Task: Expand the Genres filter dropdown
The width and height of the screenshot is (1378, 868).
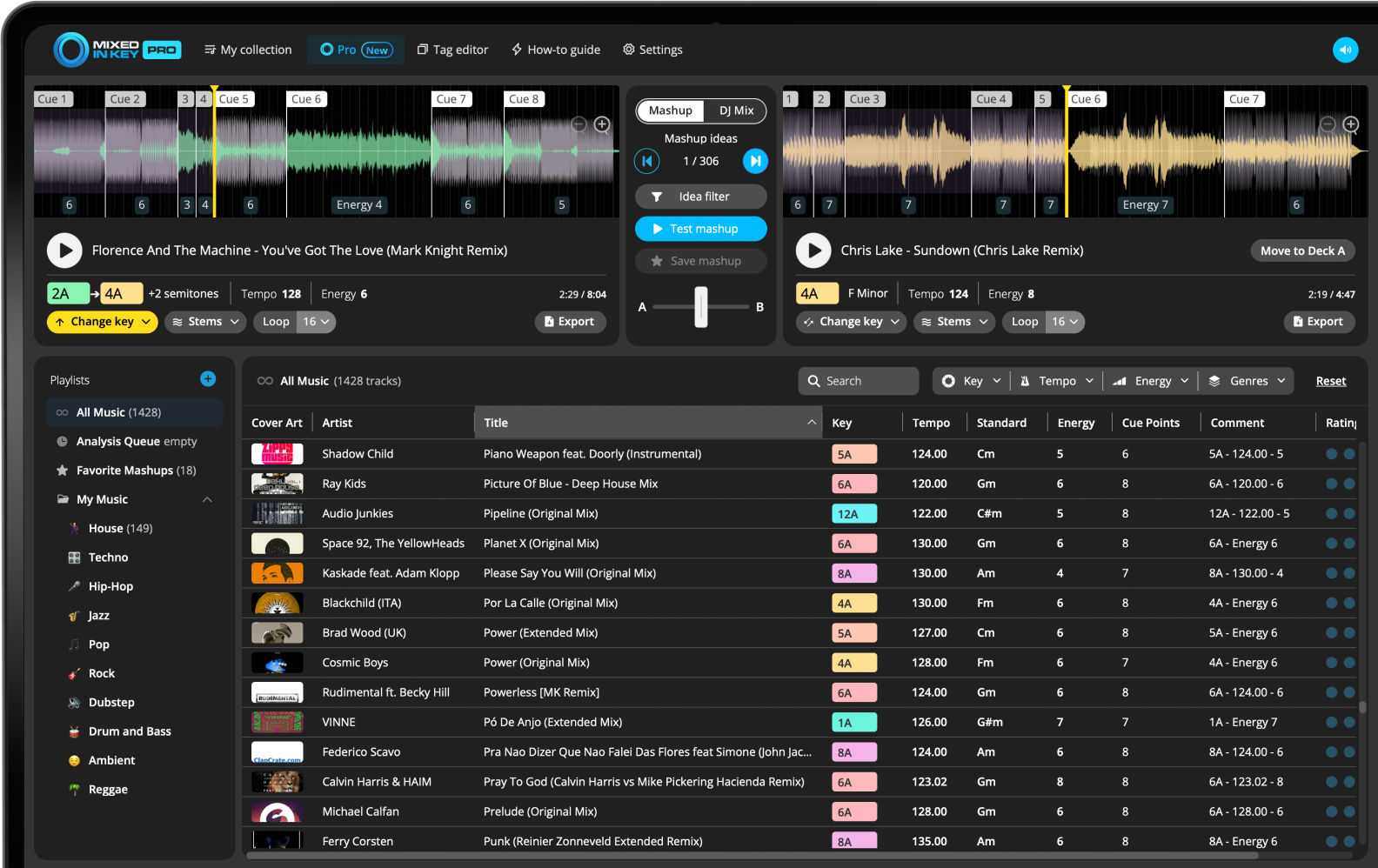Action: click(x=1247, y=381)
